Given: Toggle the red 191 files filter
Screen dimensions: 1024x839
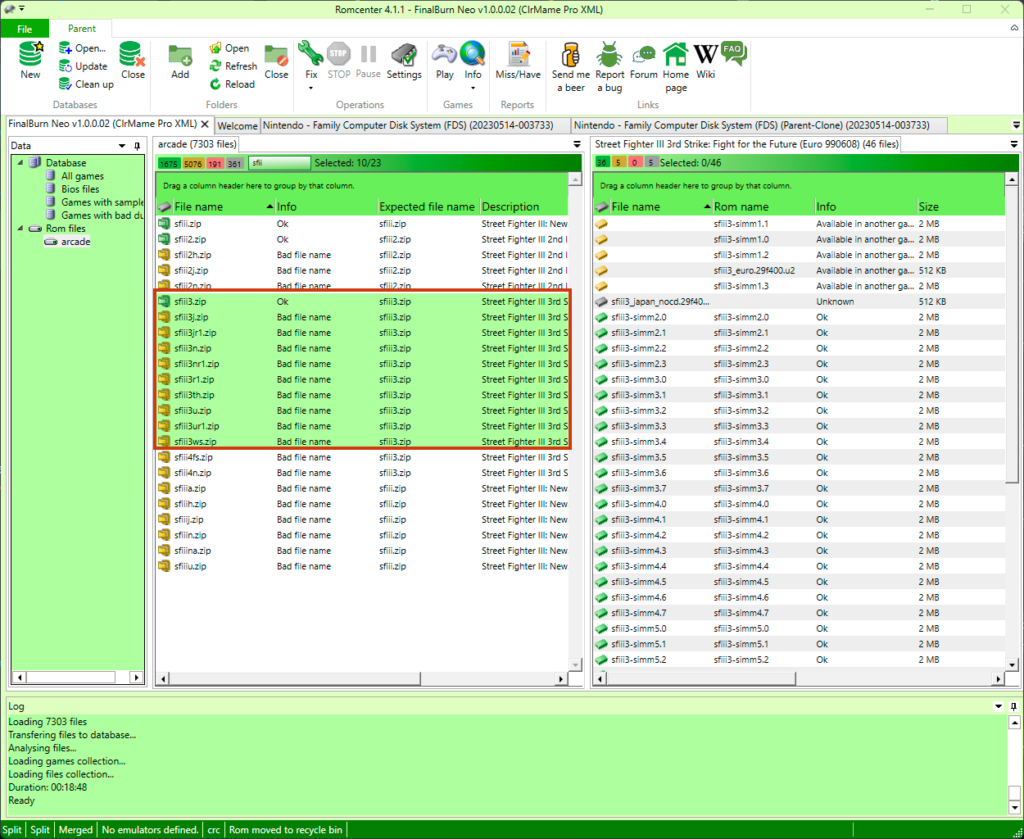Looking at the screenshot, I should pyautogui.click(x=215, y=163).
